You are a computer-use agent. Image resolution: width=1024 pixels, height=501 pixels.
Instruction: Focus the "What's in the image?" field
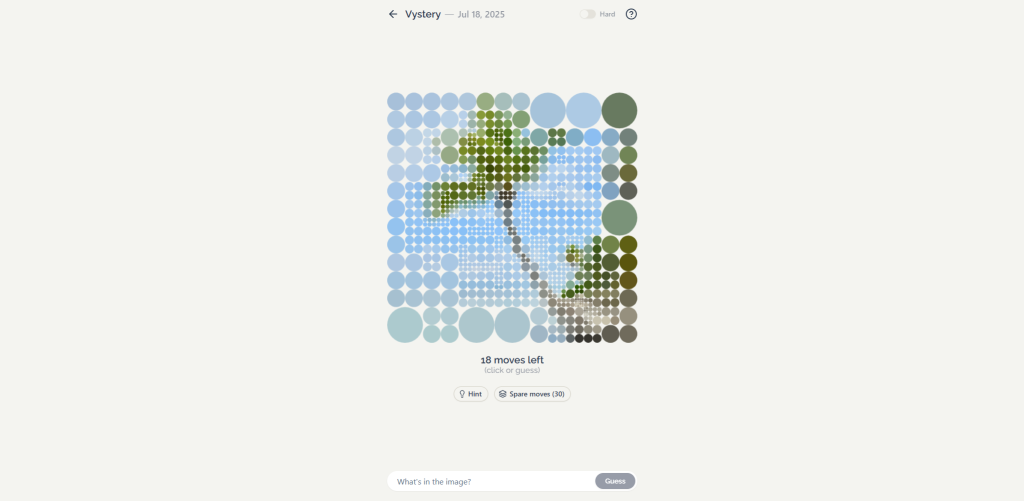(491, 481)
